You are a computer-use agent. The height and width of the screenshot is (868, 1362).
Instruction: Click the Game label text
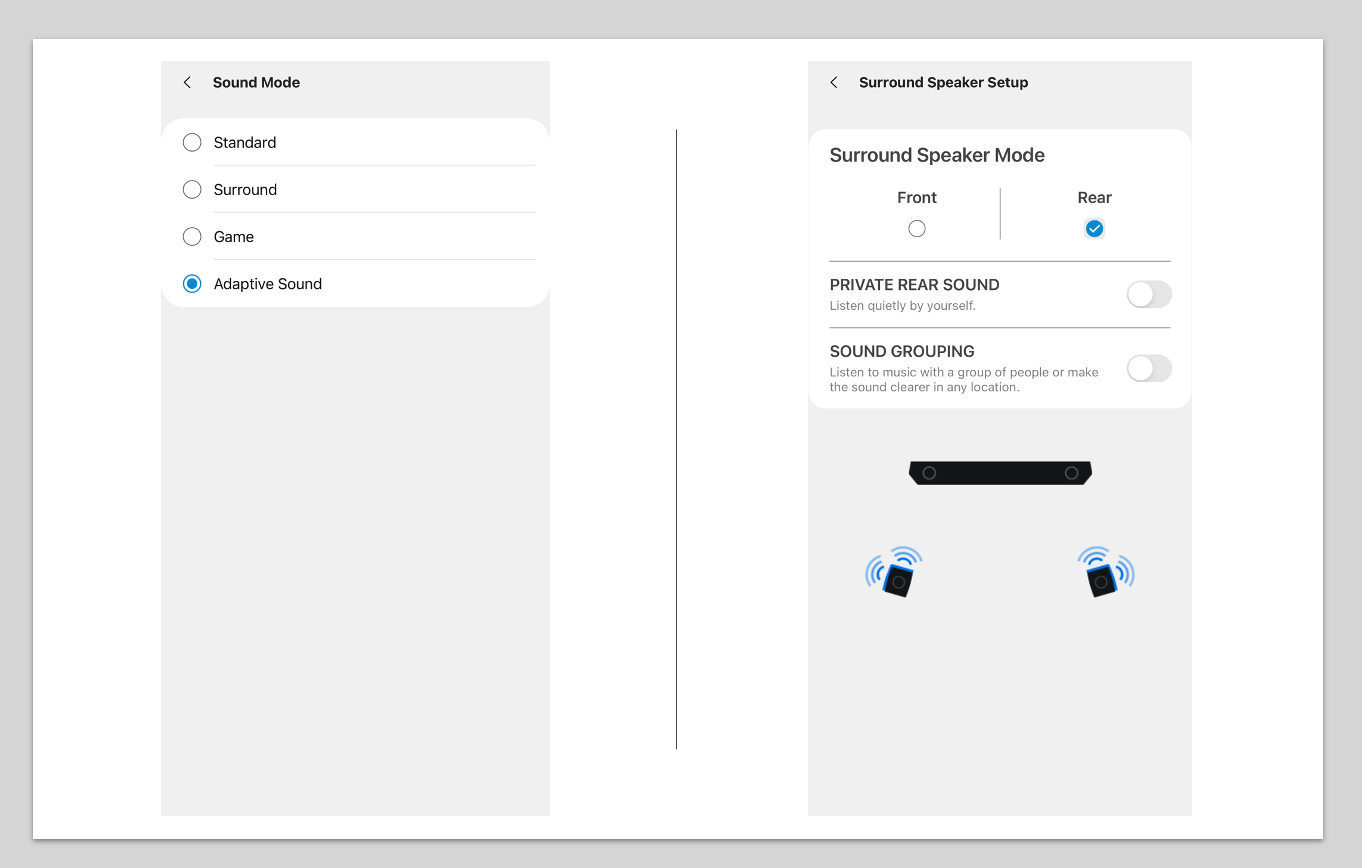[x=234, y=237]
